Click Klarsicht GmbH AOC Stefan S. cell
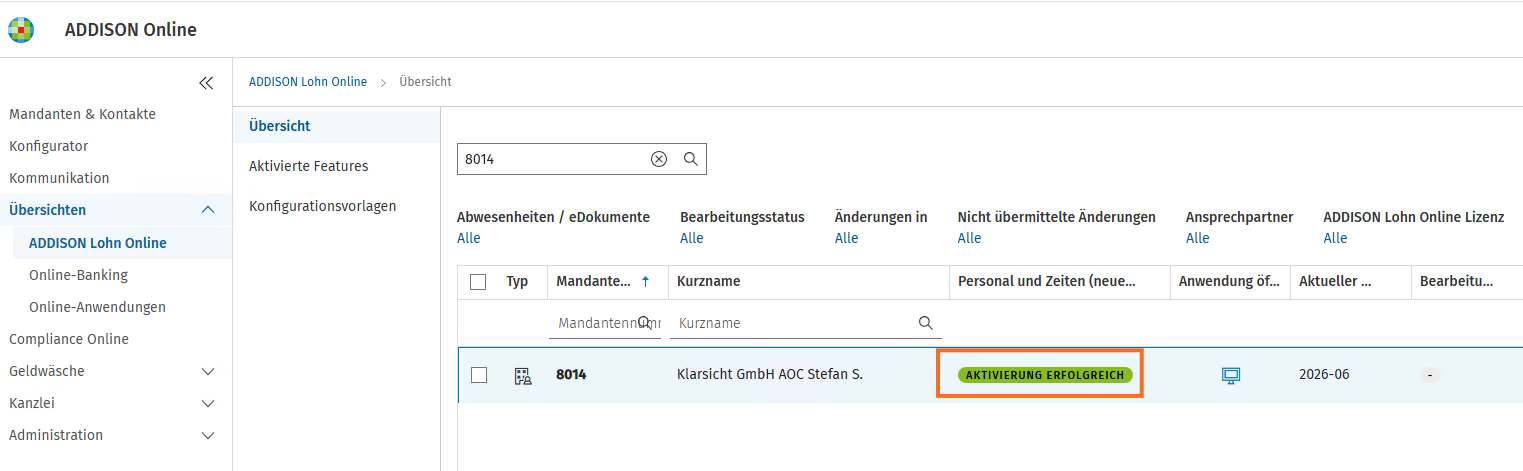 pos(769,375)
